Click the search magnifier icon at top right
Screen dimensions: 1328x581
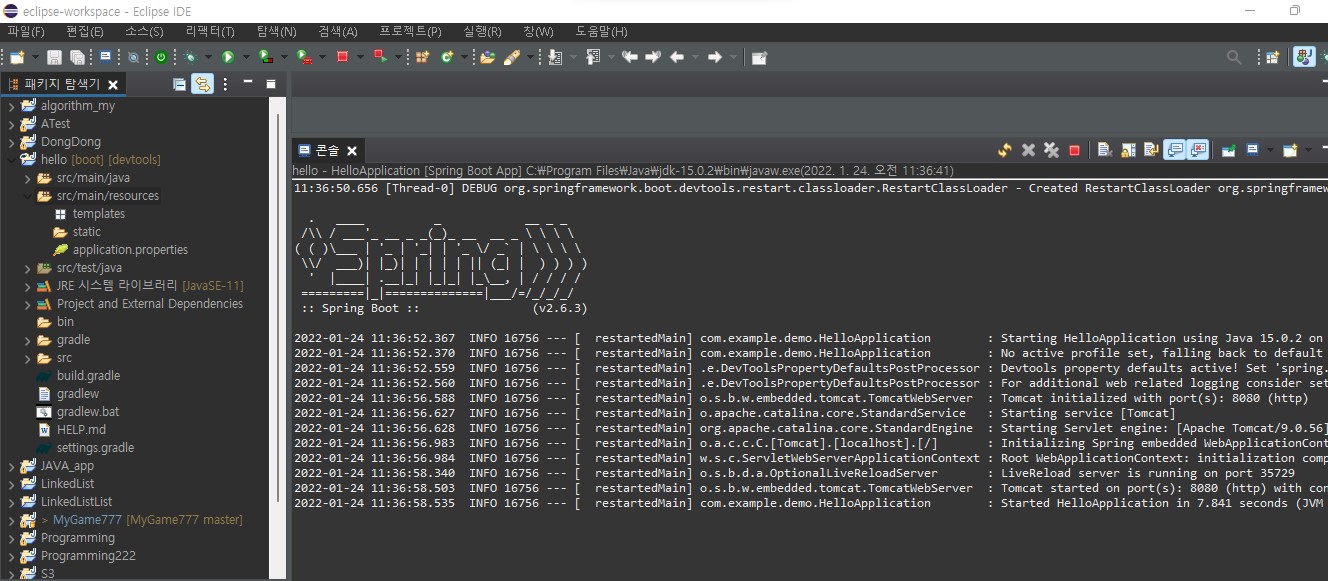click(x=1235, y=57)
